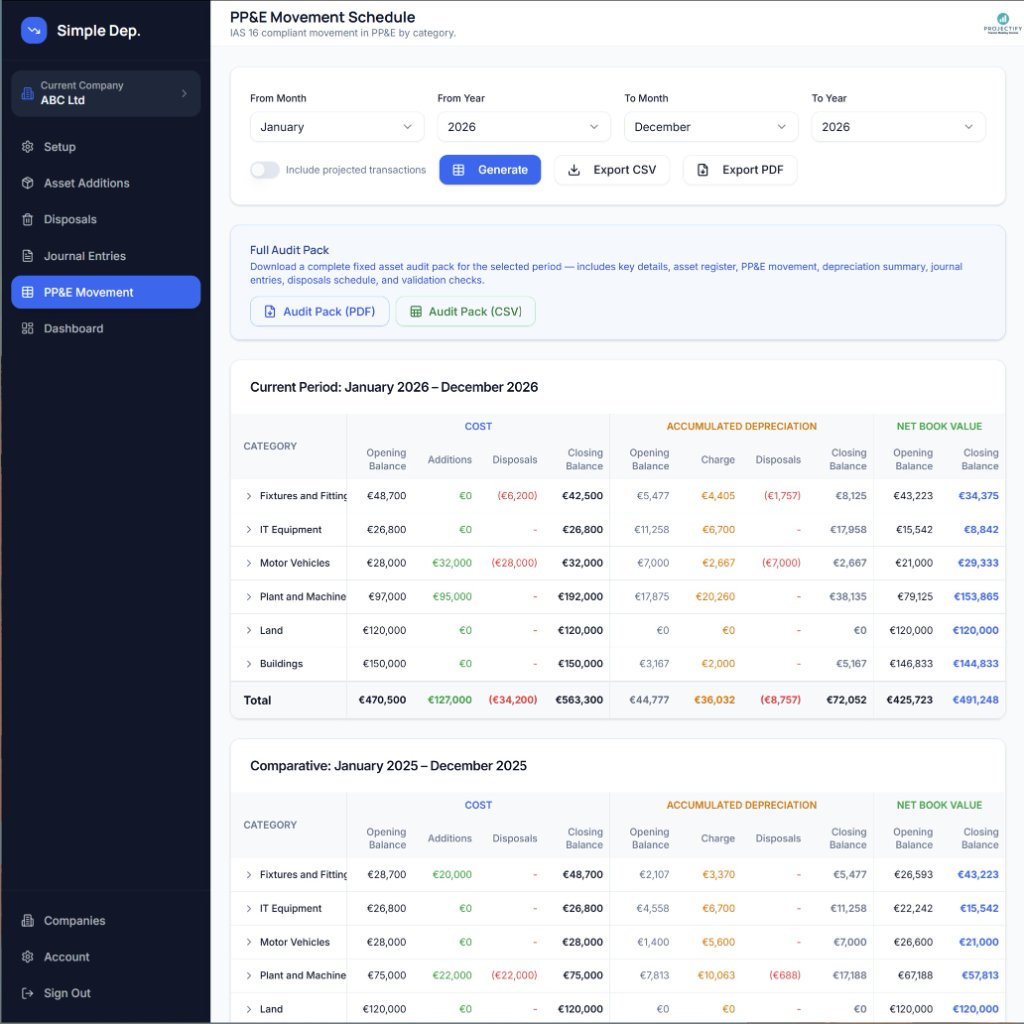The width and height of the screenshot is (1024, 1024).
Task: Click the spreadsheet icon on Audit Pack CSV
Action: (415, 312)
